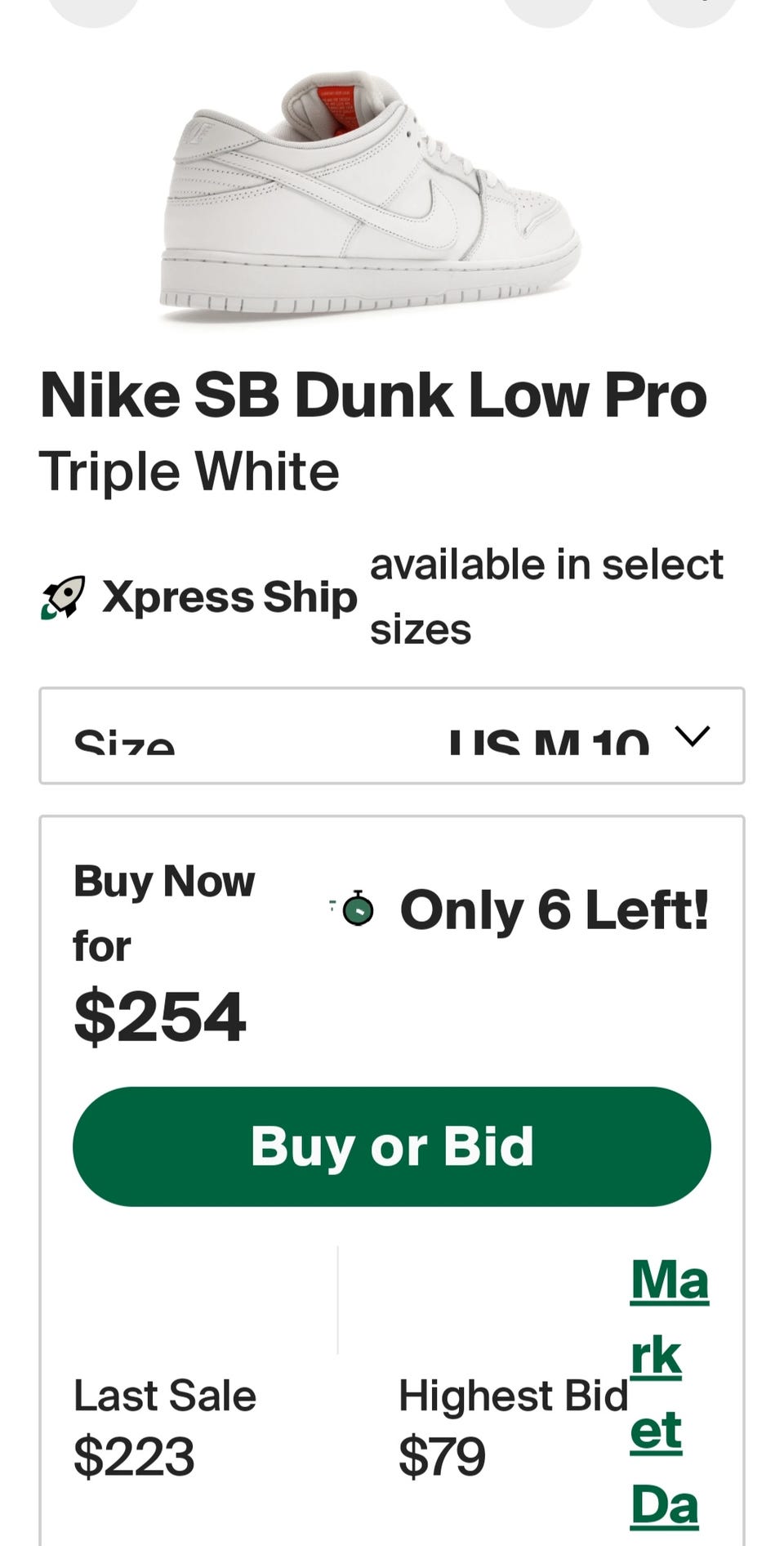Open the Size selector dropdown
Screen dimensions: 784x1546
[x=391, y=736]
